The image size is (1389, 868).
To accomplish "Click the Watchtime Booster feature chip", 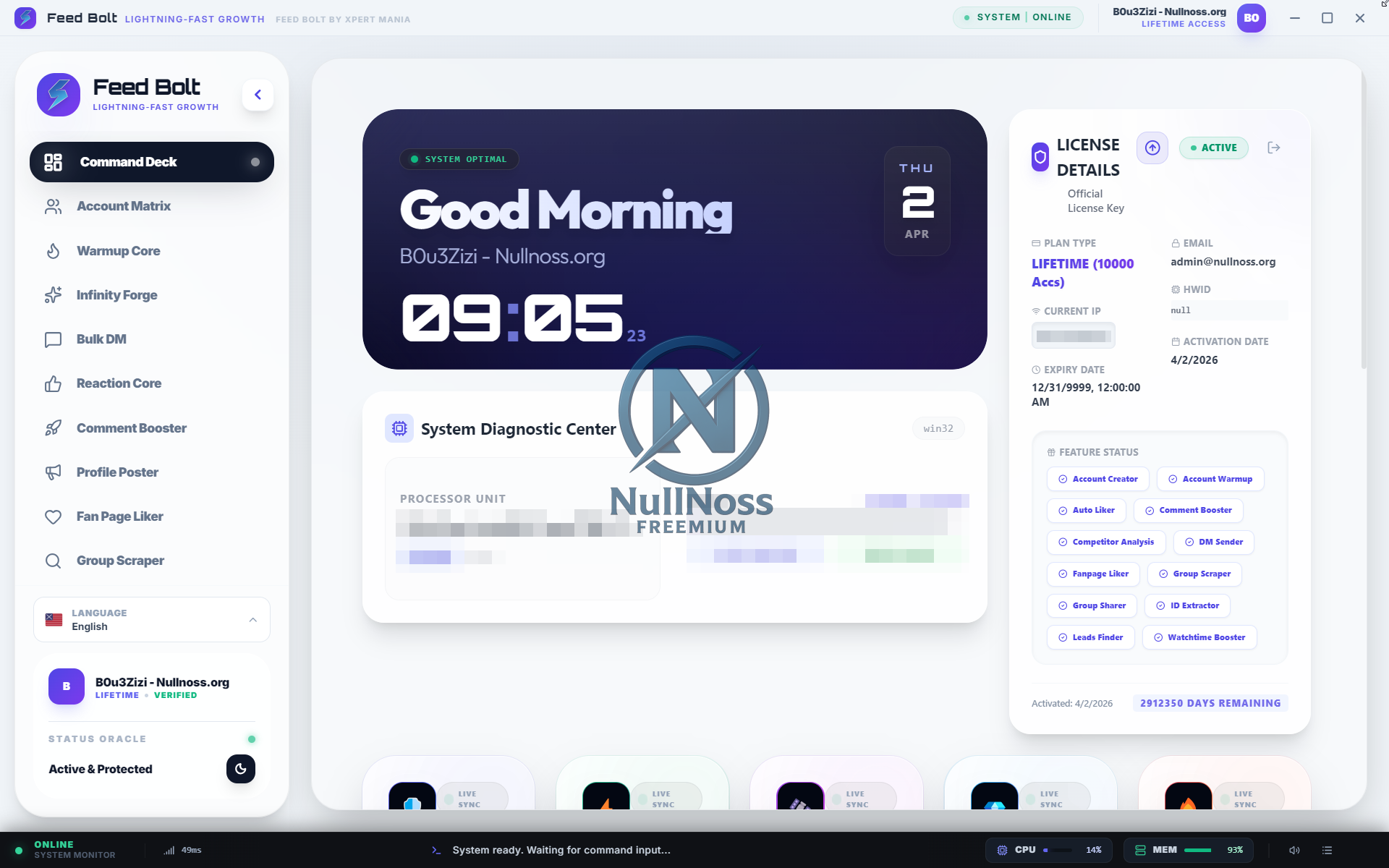I will (x=1199, y=637).
